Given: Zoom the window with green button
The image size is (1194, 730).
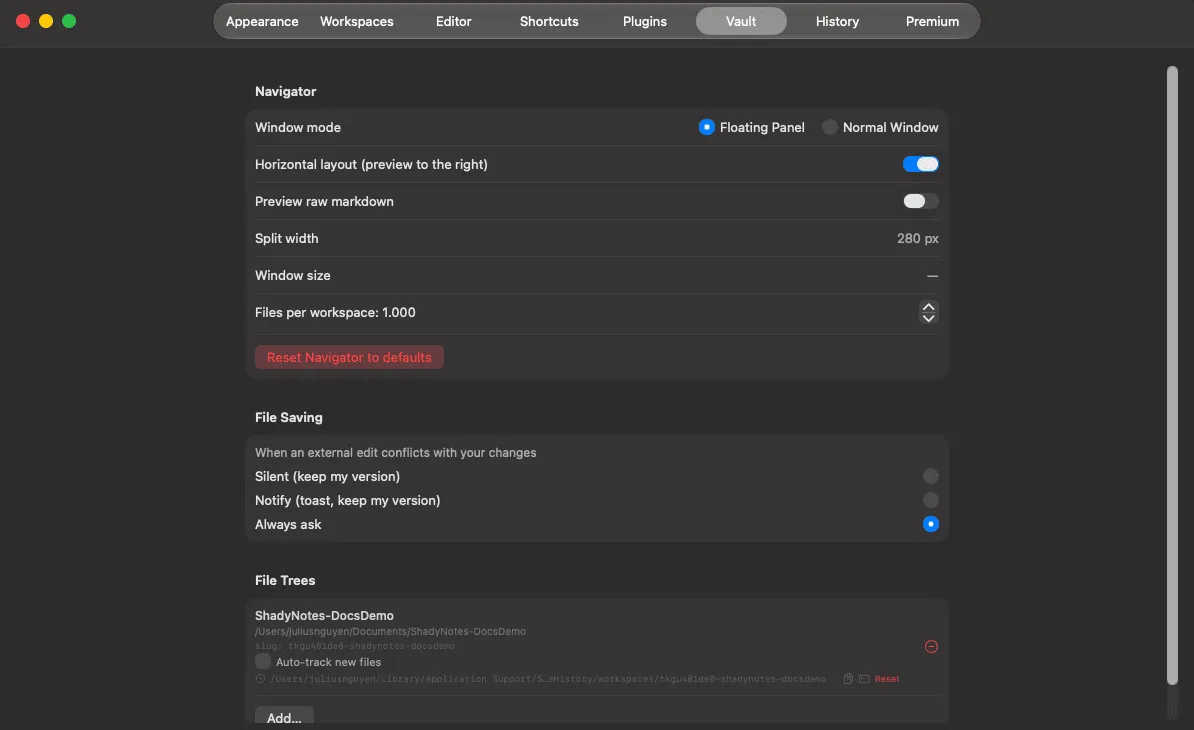Looking at the screenshot, I should 69,21.
